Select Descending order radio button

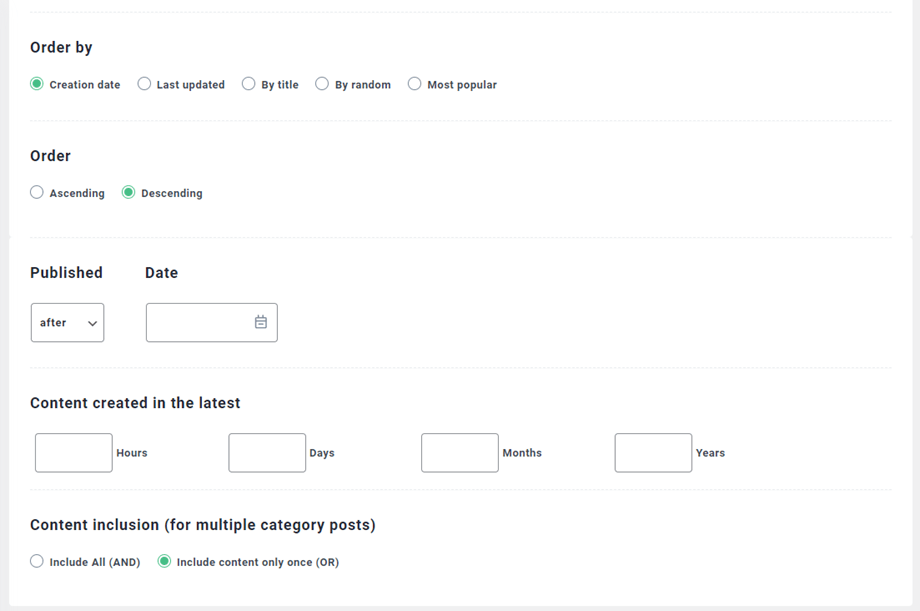pyautogui.click(x=128, y=192)
